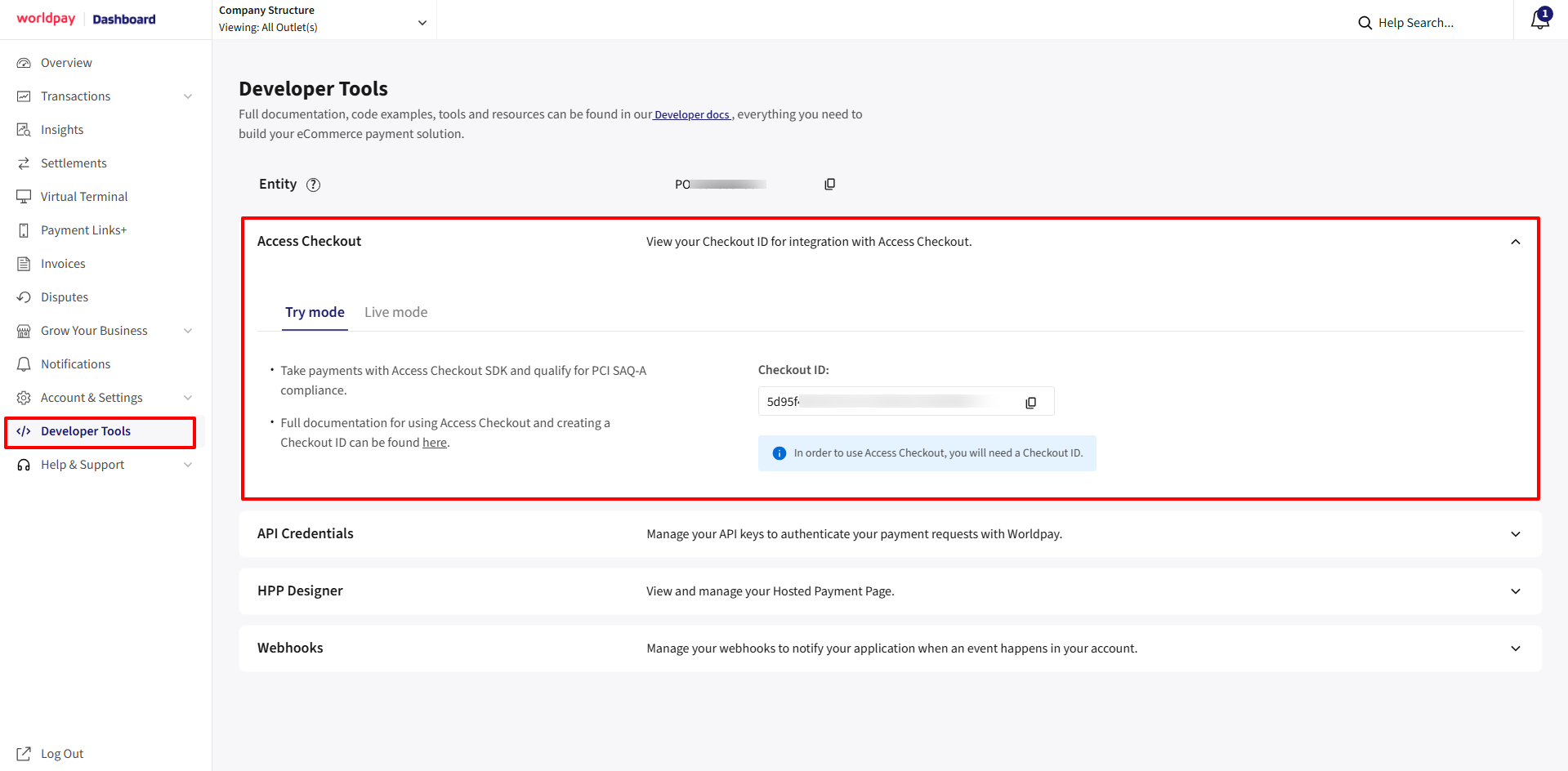1568x771 pixels.
Task: Click the API Credentials section title
Action: coord(306,533)
